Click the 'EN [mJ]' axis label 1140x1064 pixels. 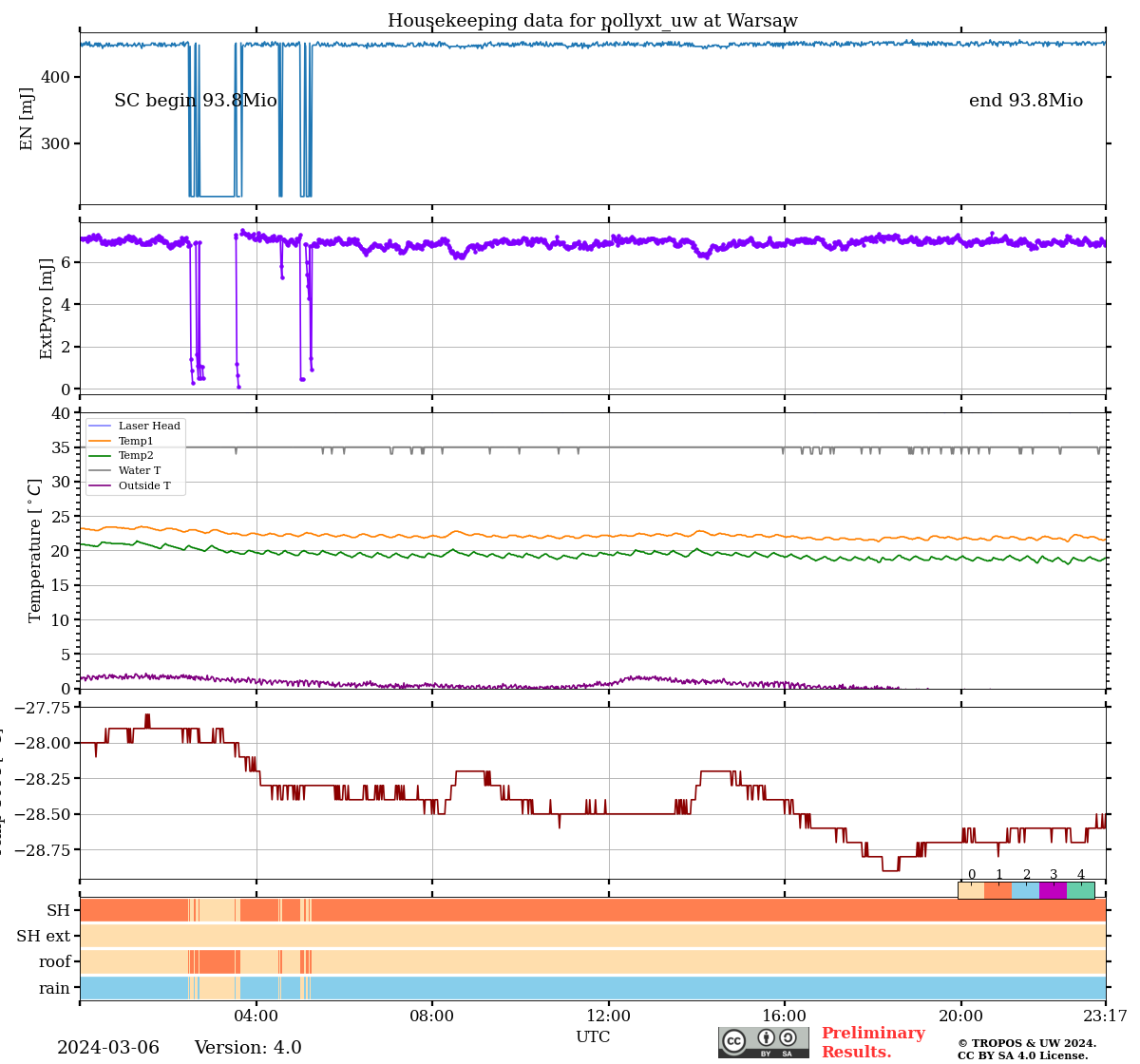pos(27,119)
